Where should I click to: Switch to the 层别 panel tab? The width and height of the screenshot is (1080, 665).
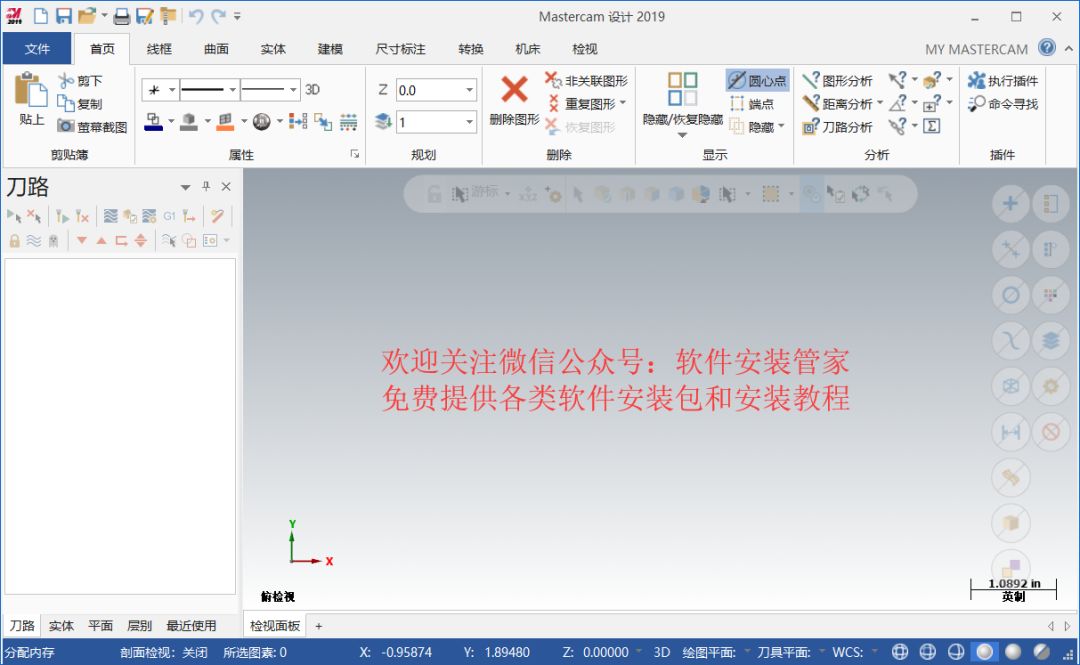tap(139, 626)
